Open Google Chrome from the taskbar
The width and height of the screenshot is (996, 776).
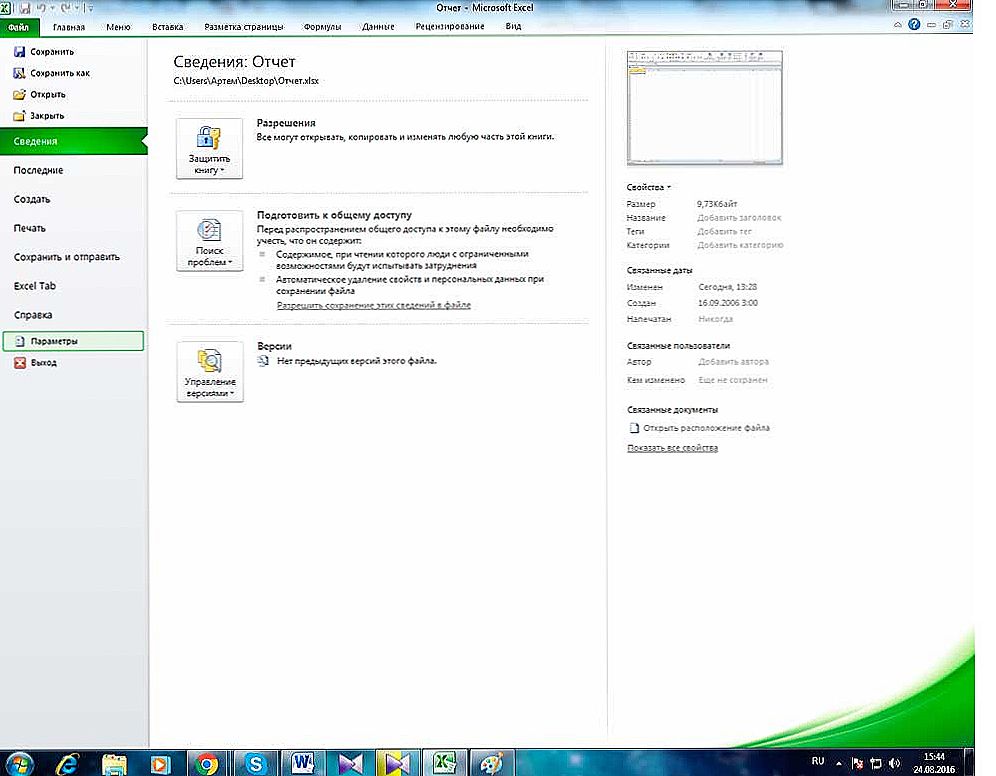coord(207,764)
